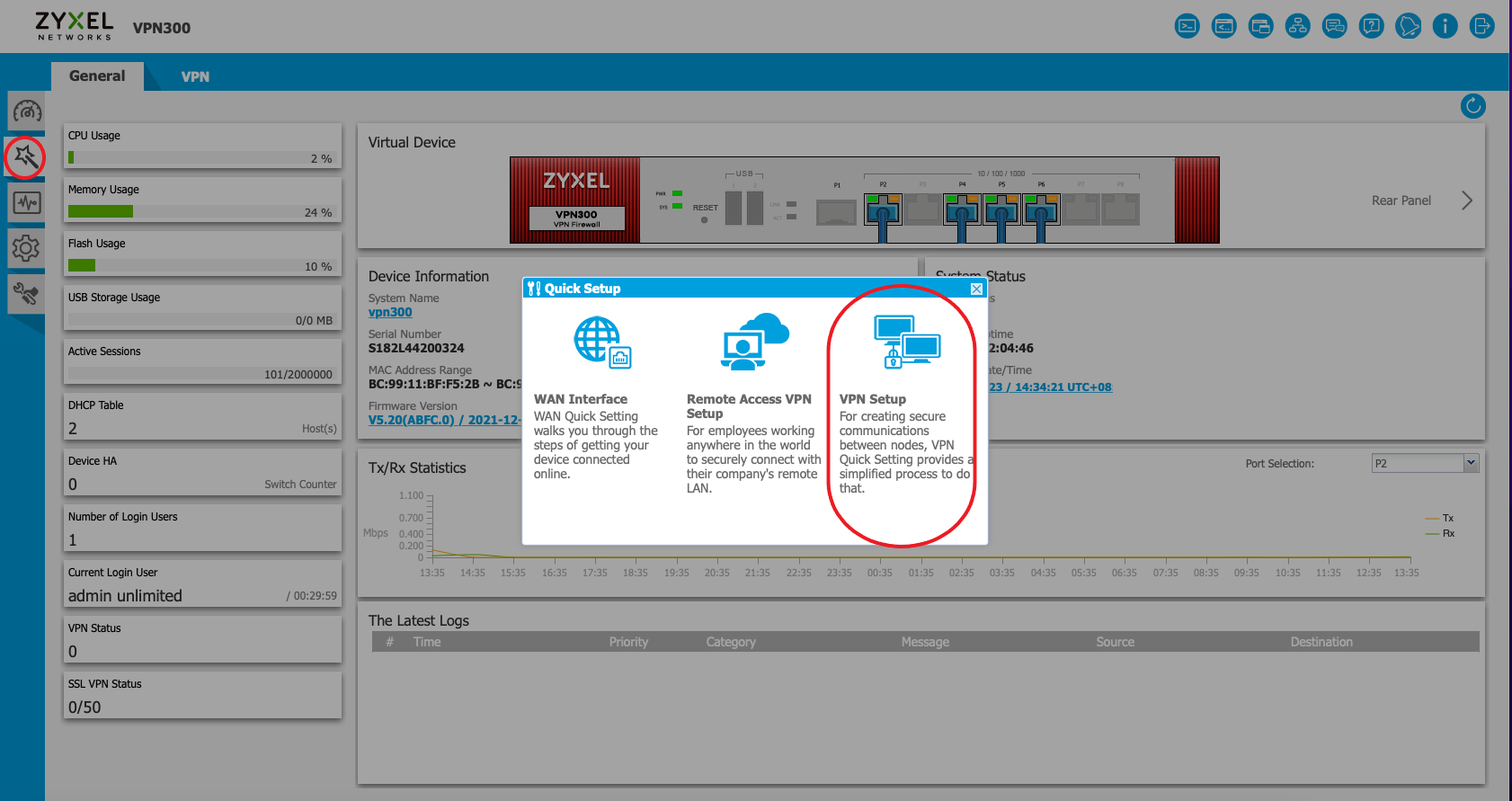Screen dimensions: 1512x801
Task: Click the CPU Usage progress bar
Action: pyautogui.click(x=202, y=157)
